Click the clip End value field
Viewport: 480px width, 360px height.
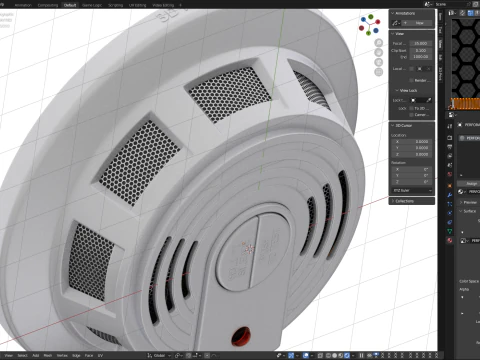pyautogui.click(x=421, y=57)
